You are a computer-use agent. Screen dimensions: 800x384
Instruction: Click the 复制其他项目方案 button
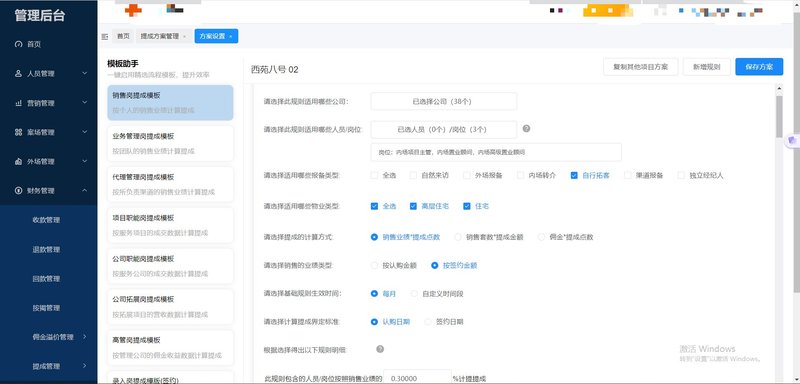pos(640,67)
